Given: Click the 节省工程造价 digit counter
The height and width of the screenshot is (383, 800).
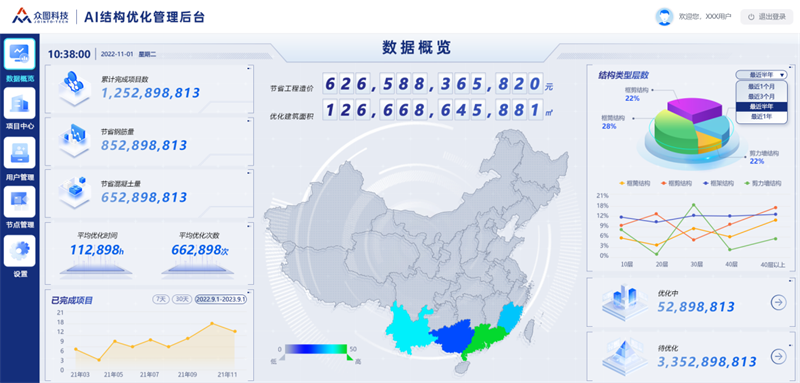Looking at the screenshot, I should pyautogui.click(x=432, y=83).
